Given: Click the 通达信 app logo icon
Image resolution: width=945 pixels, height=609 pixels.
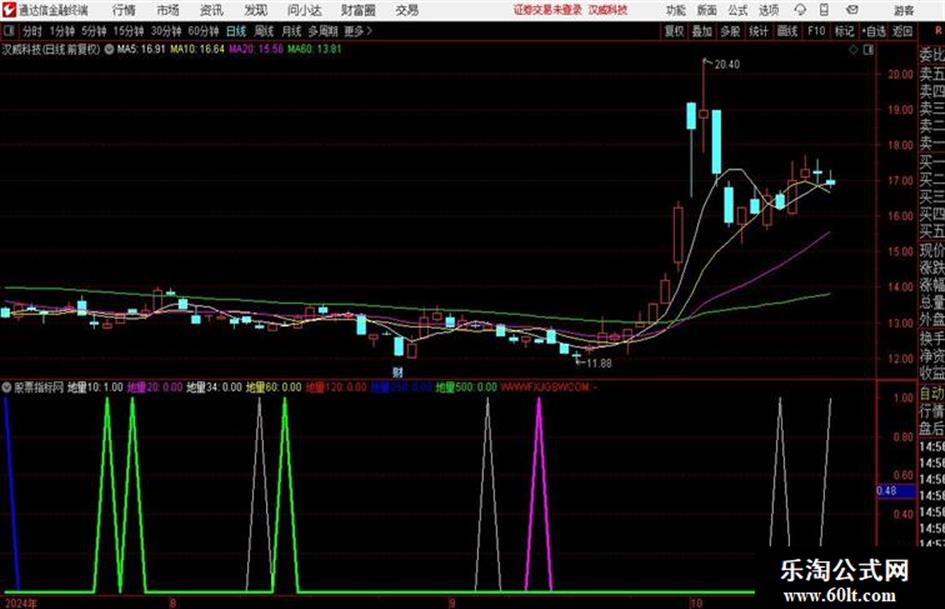Looking at the screenshot, I should point(9,10).
